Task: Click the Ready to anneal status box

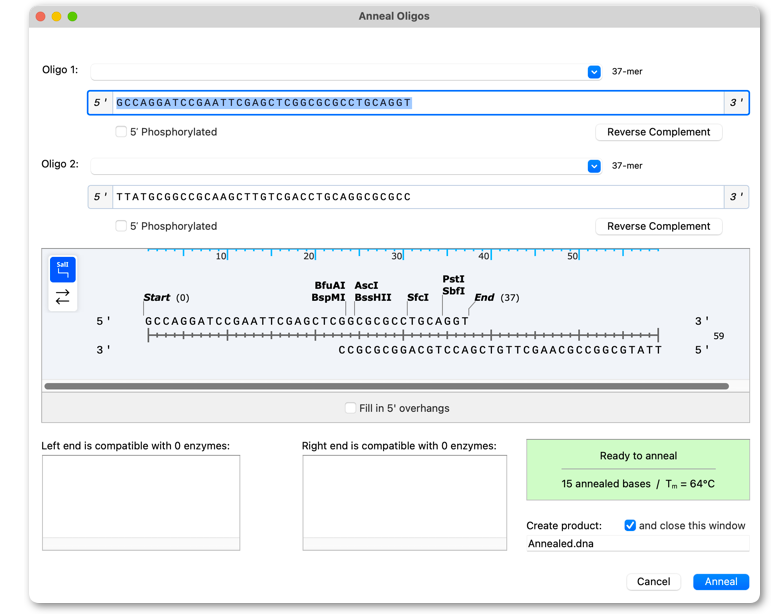Action: [638, 469]
